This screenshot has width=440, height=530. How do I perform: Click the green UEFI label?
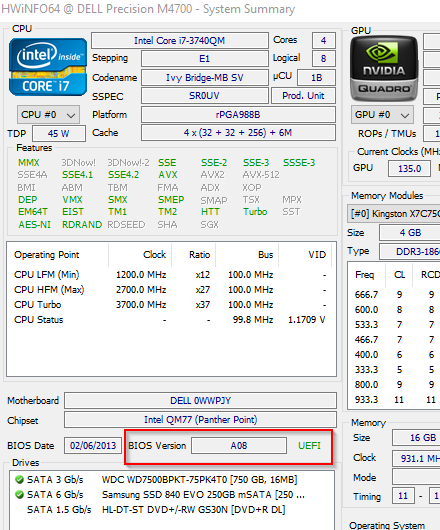tap(309, 445)
